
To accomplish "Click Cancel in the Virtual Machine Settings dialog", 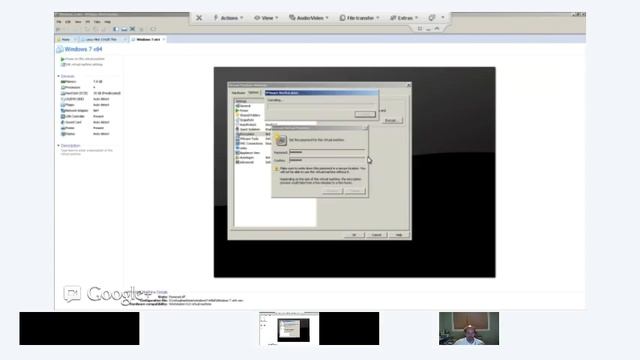I will coord(376,235).
